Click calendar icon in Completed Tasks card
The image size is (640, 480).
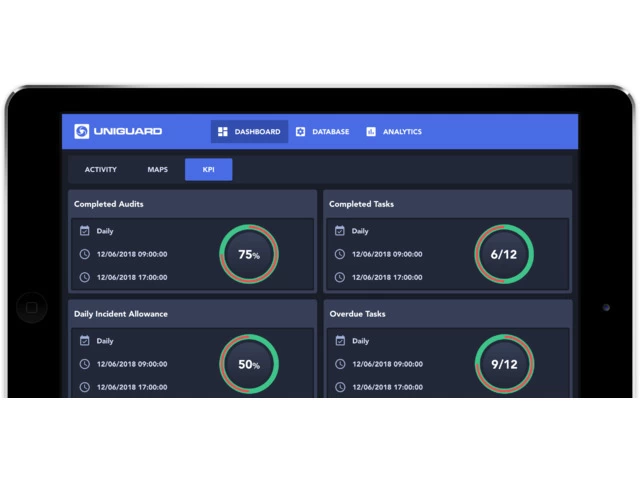[340, 231]
